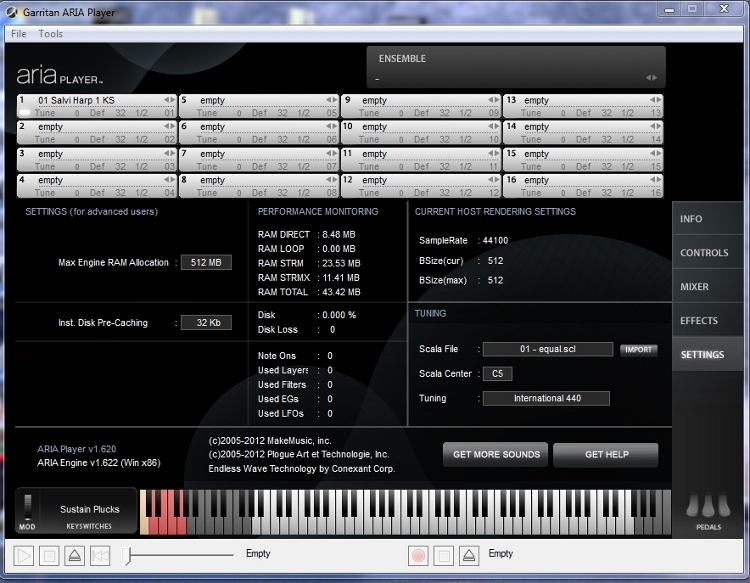
Task: Switch to the CONTROLS tab
Action: 707,253
